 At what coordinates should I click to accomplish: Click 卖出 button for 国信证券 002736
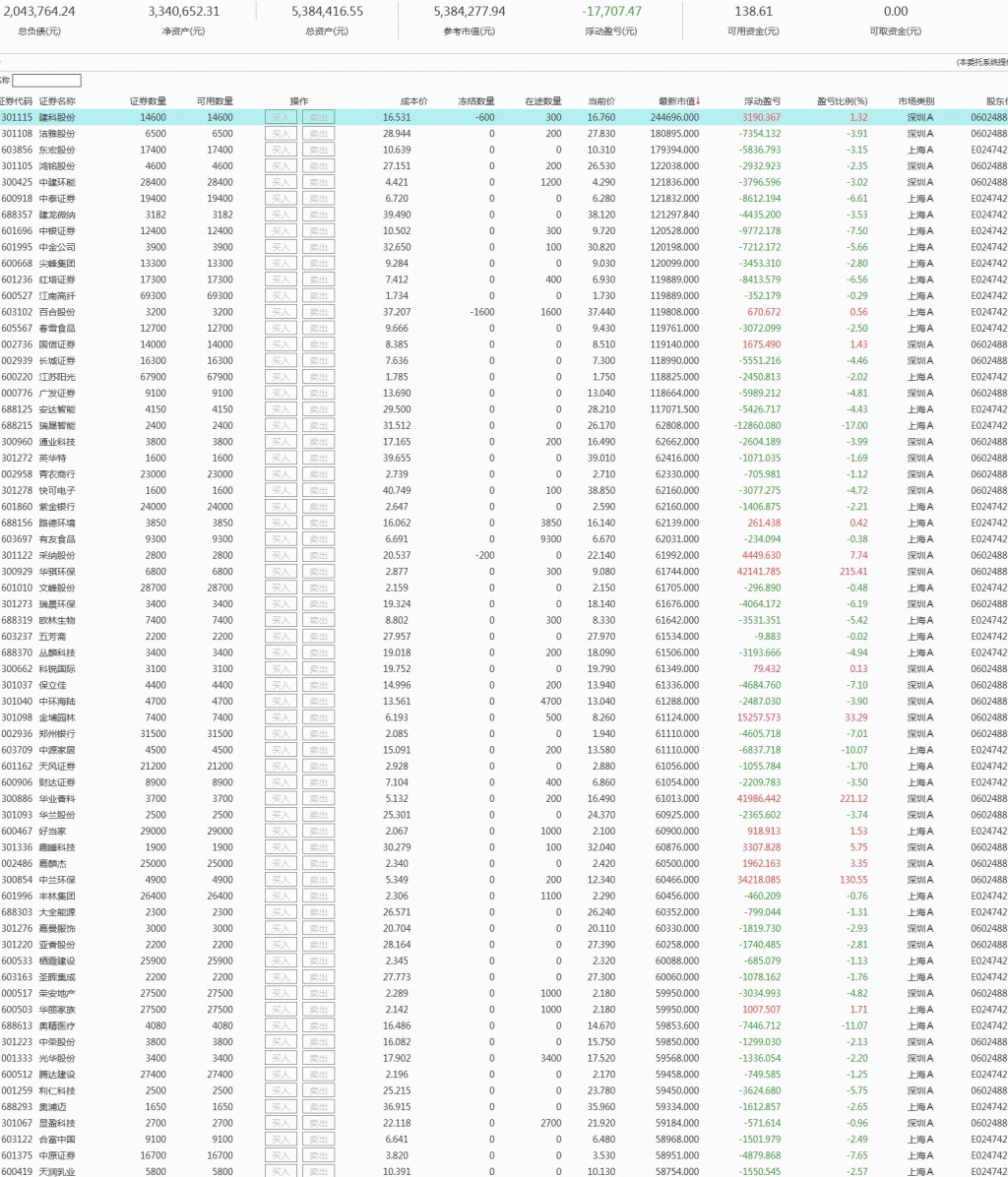[318, 344]
